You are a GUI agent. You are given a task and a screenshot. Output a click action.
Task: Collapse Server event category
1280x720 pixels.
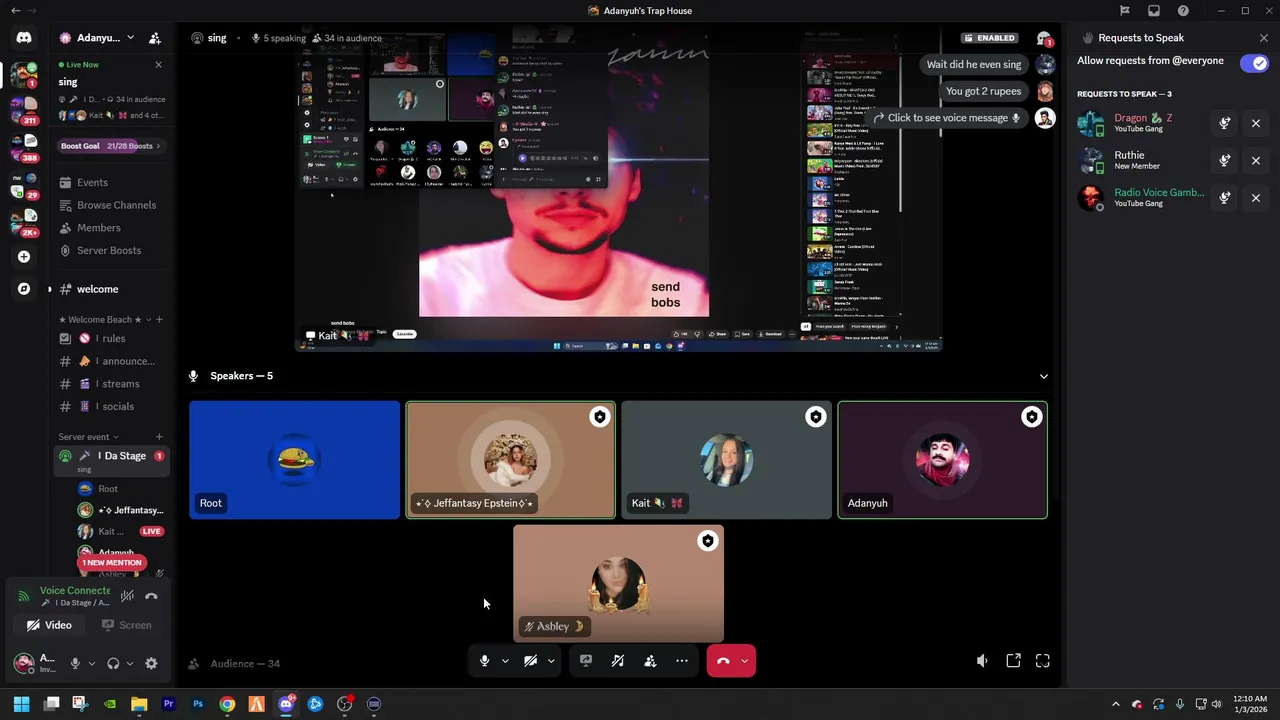(x=88, y=437)
